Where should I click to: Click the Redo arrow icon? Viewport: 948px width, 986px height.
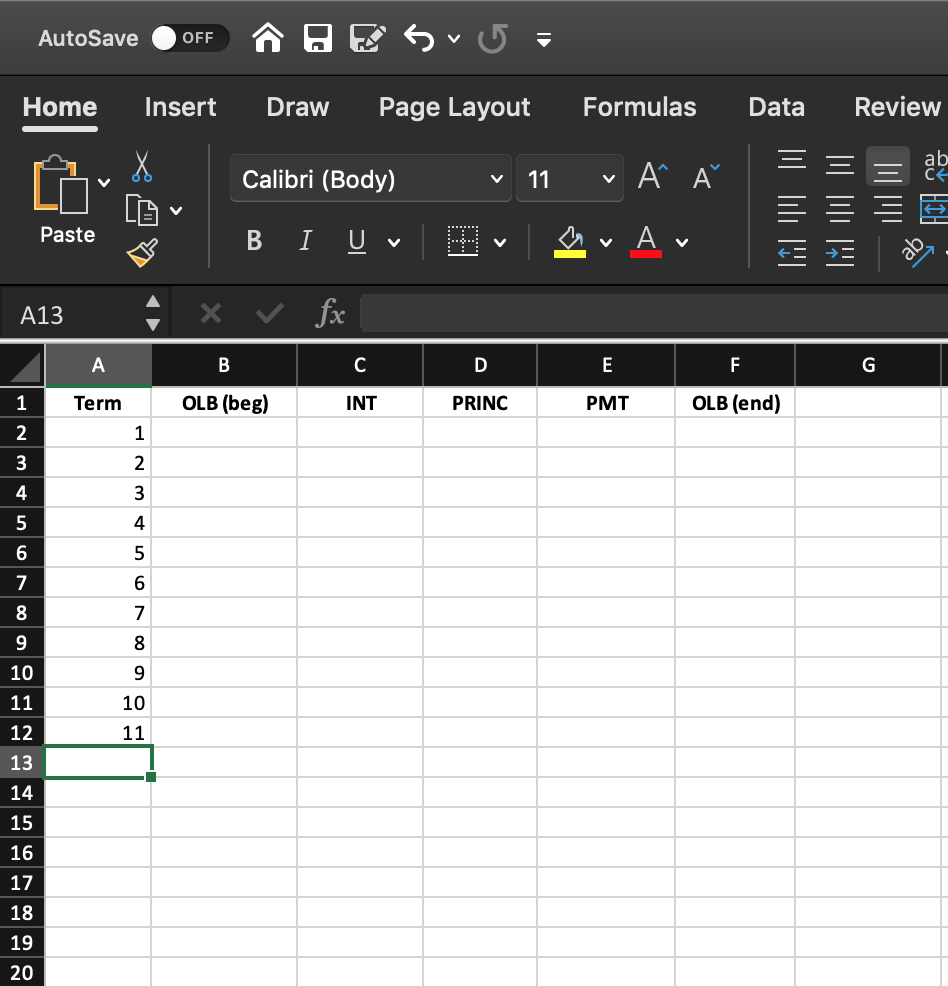492,38
